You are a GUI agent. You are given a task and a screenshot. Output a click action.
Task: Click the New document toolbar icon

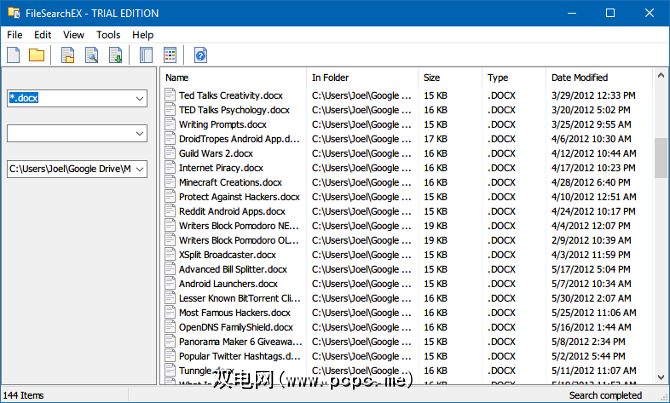pos(14,55)
